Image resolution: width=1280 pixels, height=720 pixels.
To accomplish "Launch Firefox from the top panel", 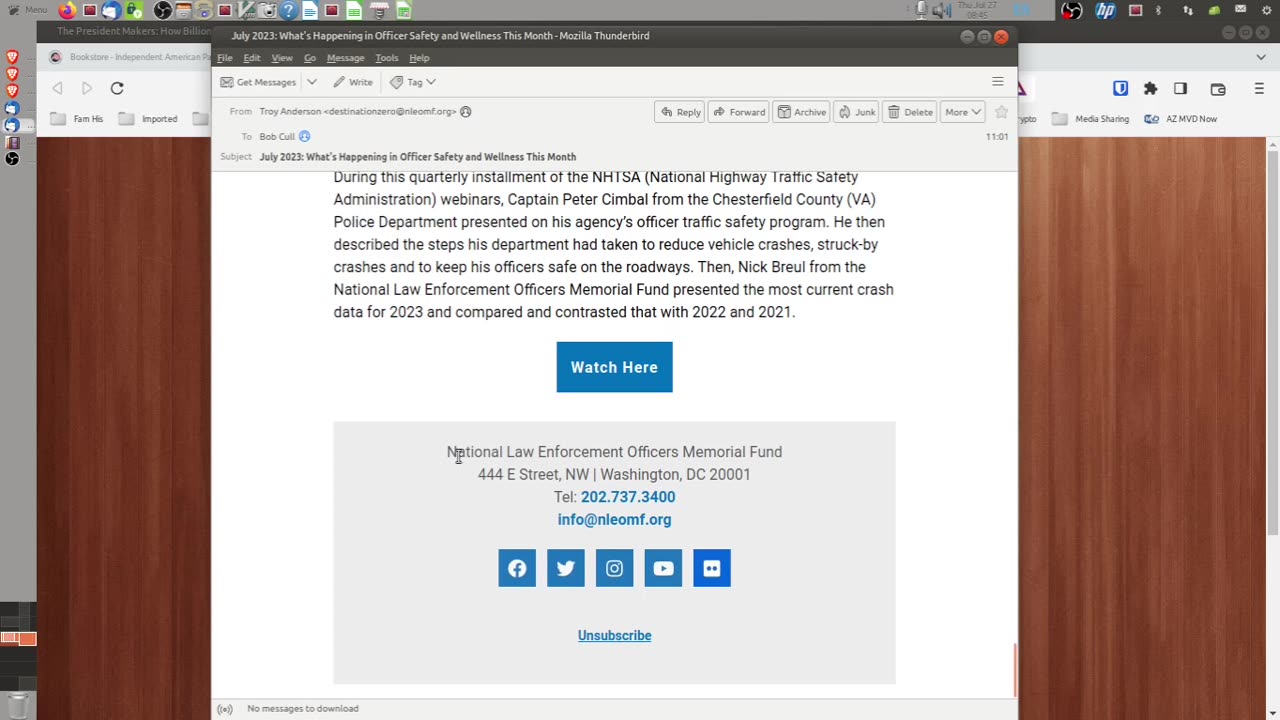I will (x=67, y=11).
